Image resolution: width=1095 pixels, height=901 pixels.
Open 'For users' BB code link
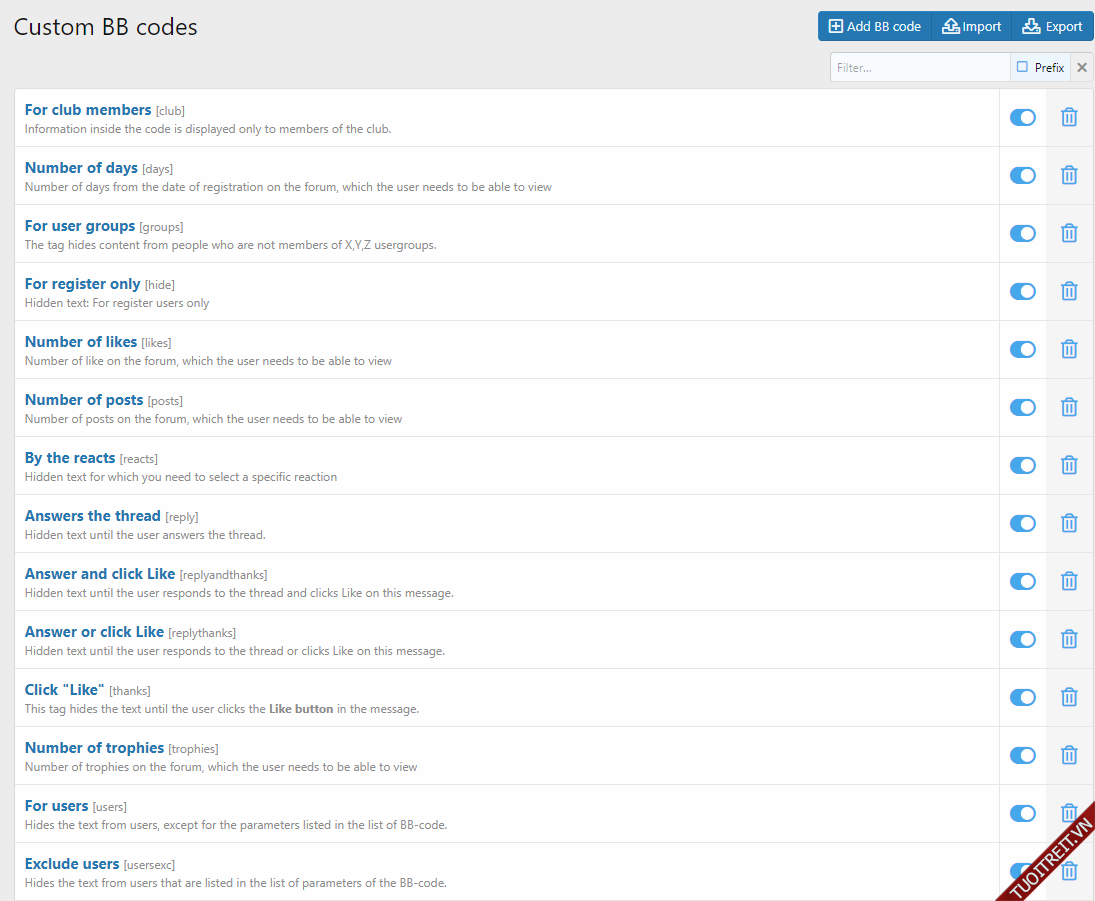[57, 806]
